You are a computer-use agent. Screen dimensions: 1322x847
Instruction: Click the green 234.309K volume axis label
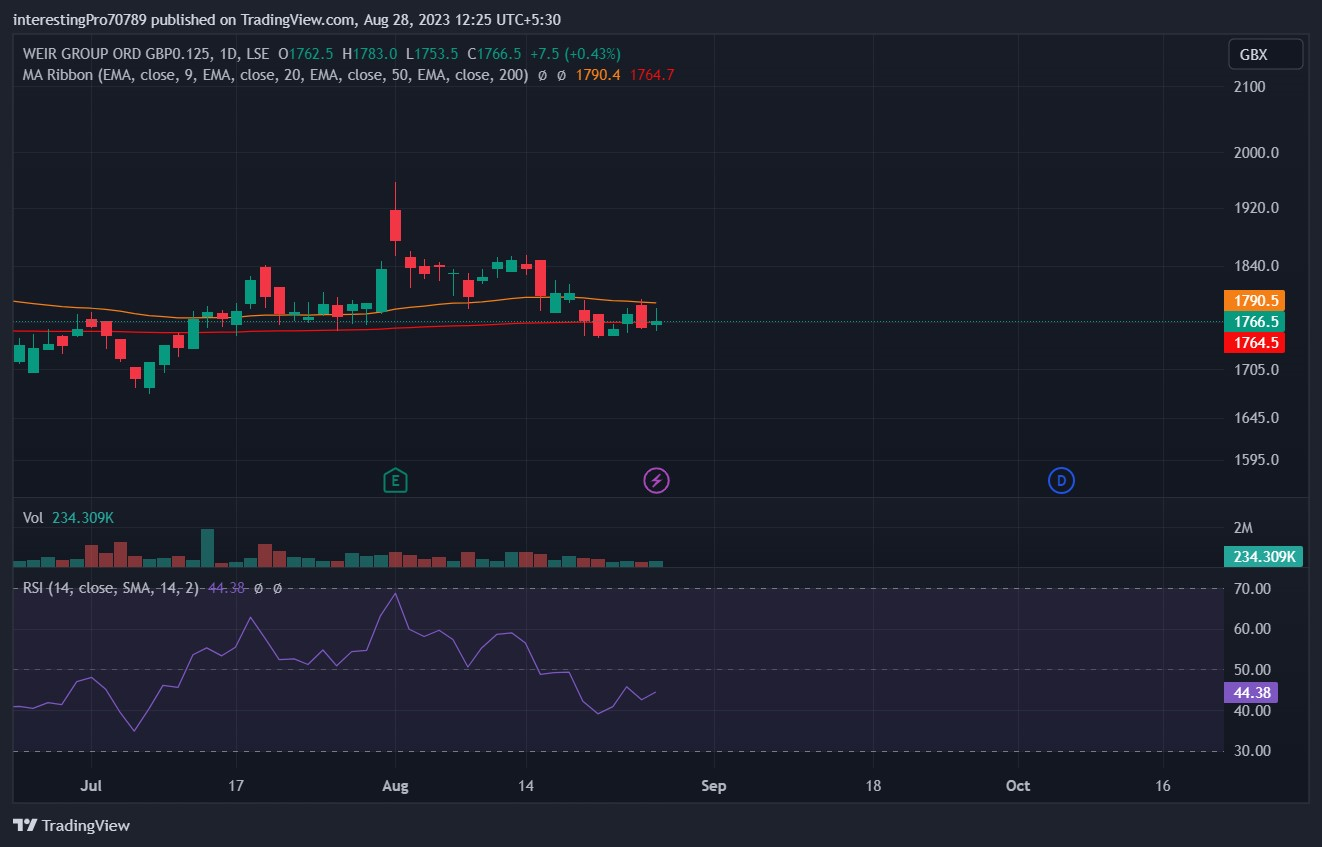[1263, 557]
